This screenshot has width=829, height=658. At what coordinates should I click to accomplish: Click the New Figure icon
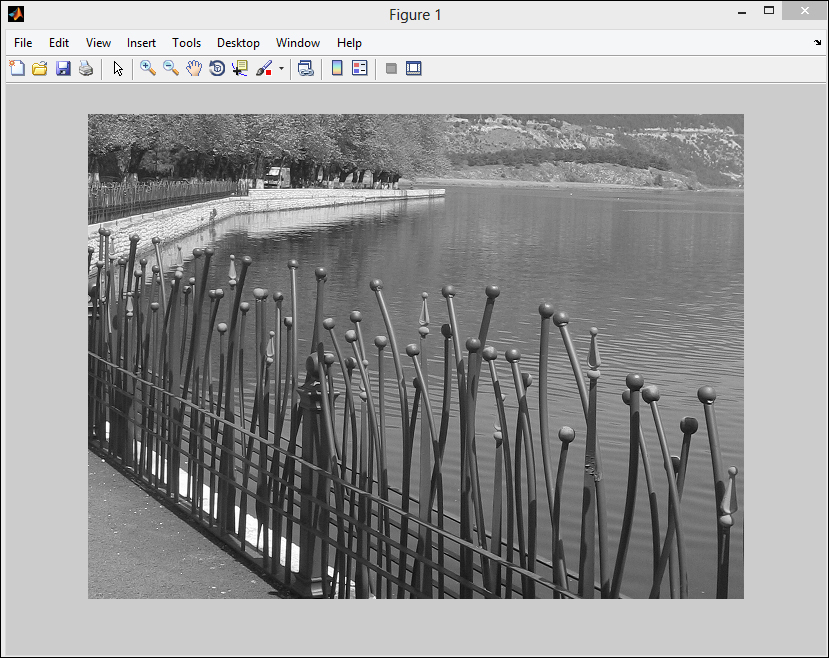[x=17, y=68]
